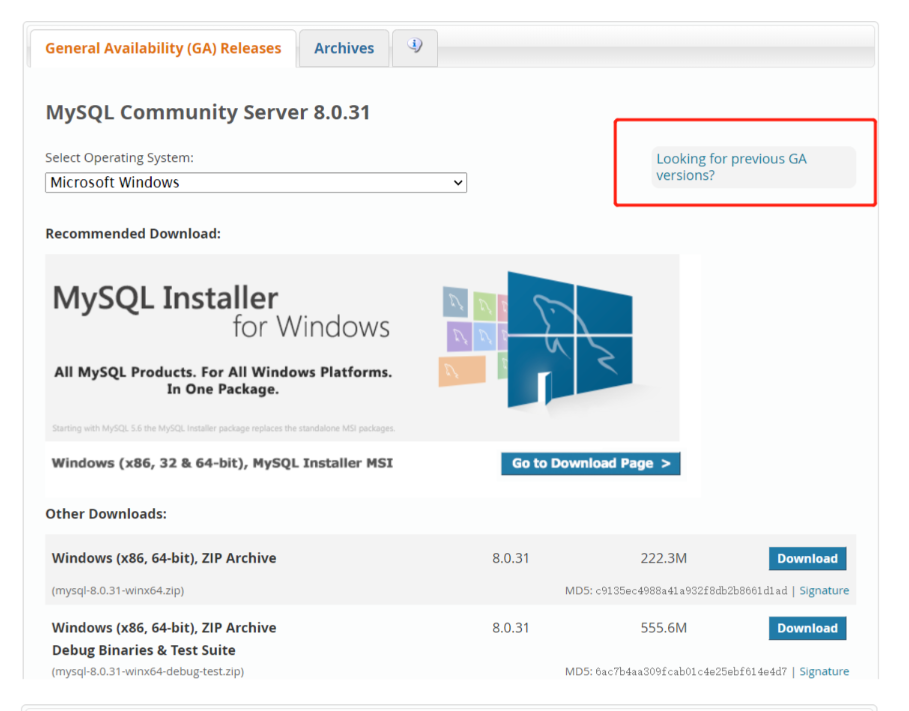This screenshot has width=909, height=711.
Task: Open the info icon tab
Action: (x=414, y=48)
